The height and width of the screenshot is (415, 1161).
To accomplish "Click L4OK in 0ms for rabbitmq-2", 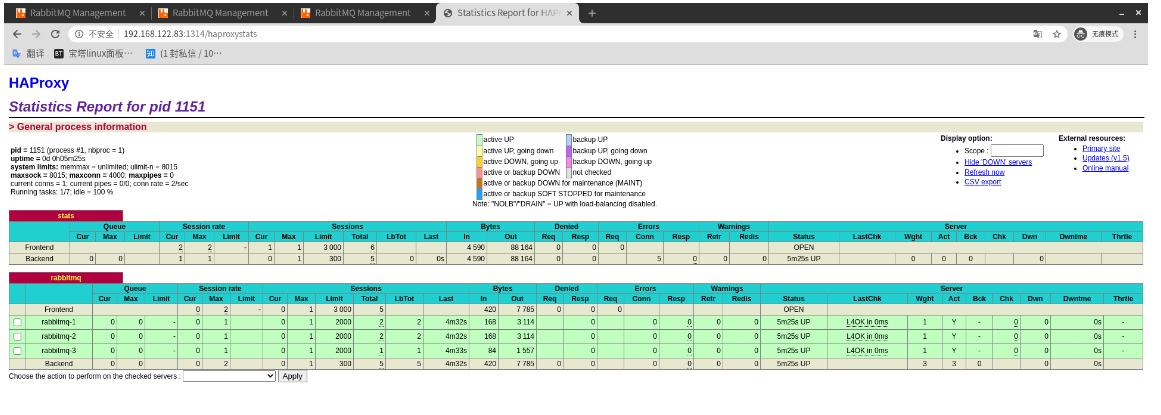I will point(867,336).
